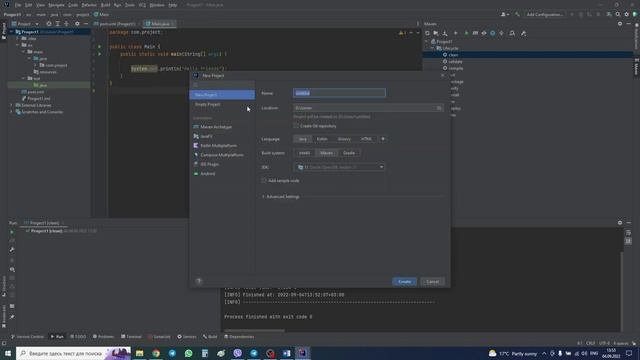Click Maven download sources icon
The height and width of the screenshot is (360, 640).
click(445, 33)
